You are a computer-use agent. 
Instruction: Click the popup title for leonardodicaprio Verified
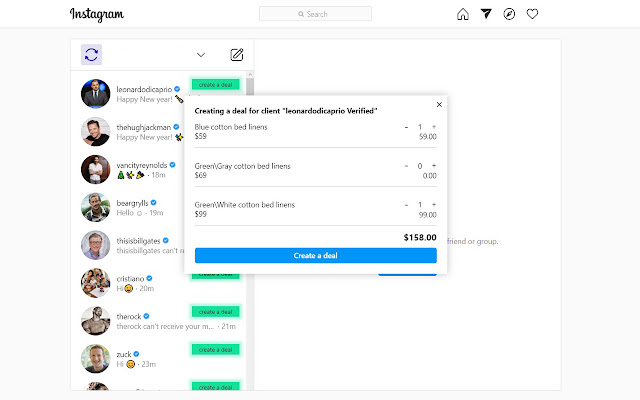(x=286, y=111)
